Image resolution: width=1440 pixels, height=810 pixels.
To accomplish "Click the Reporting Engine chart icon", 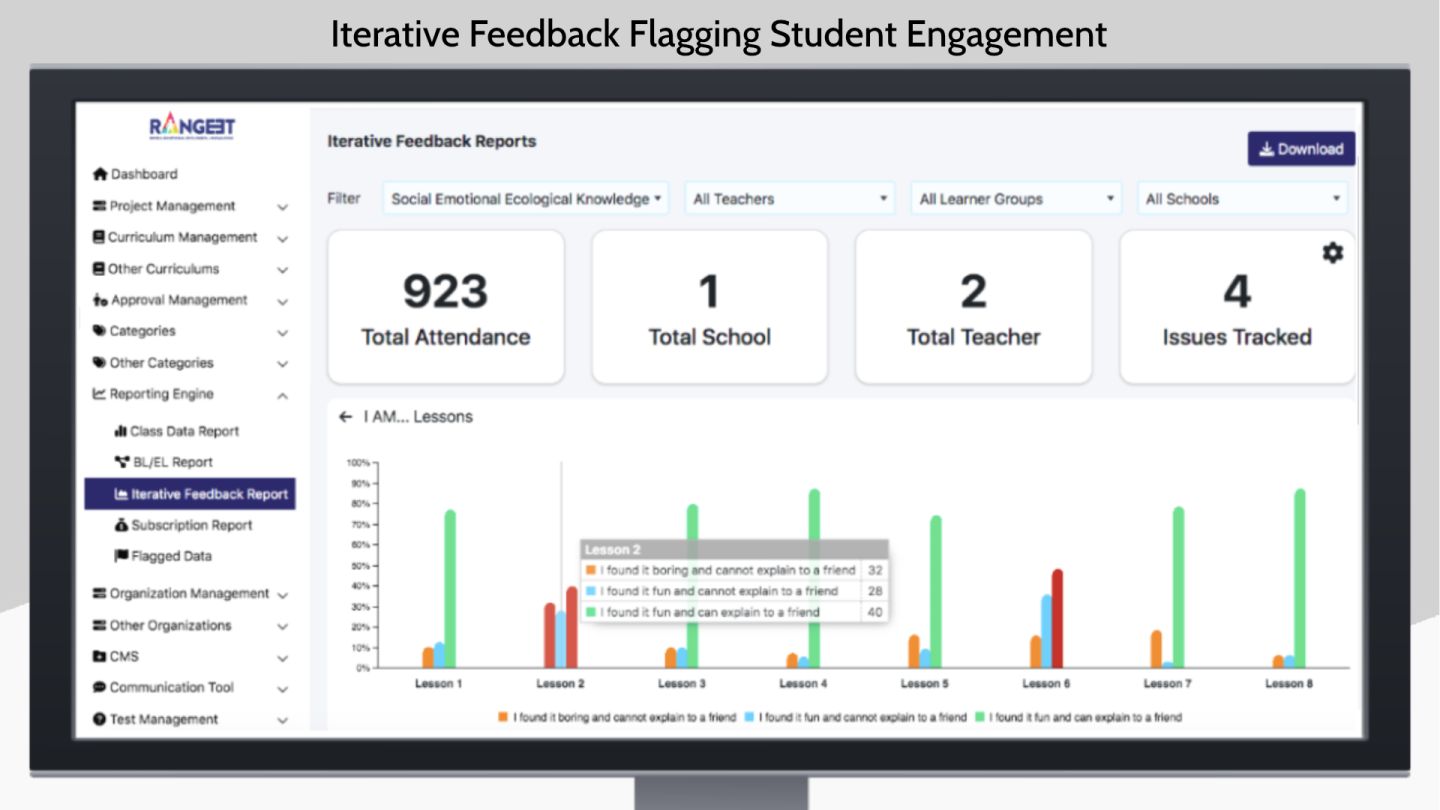I will click(99, 394).
